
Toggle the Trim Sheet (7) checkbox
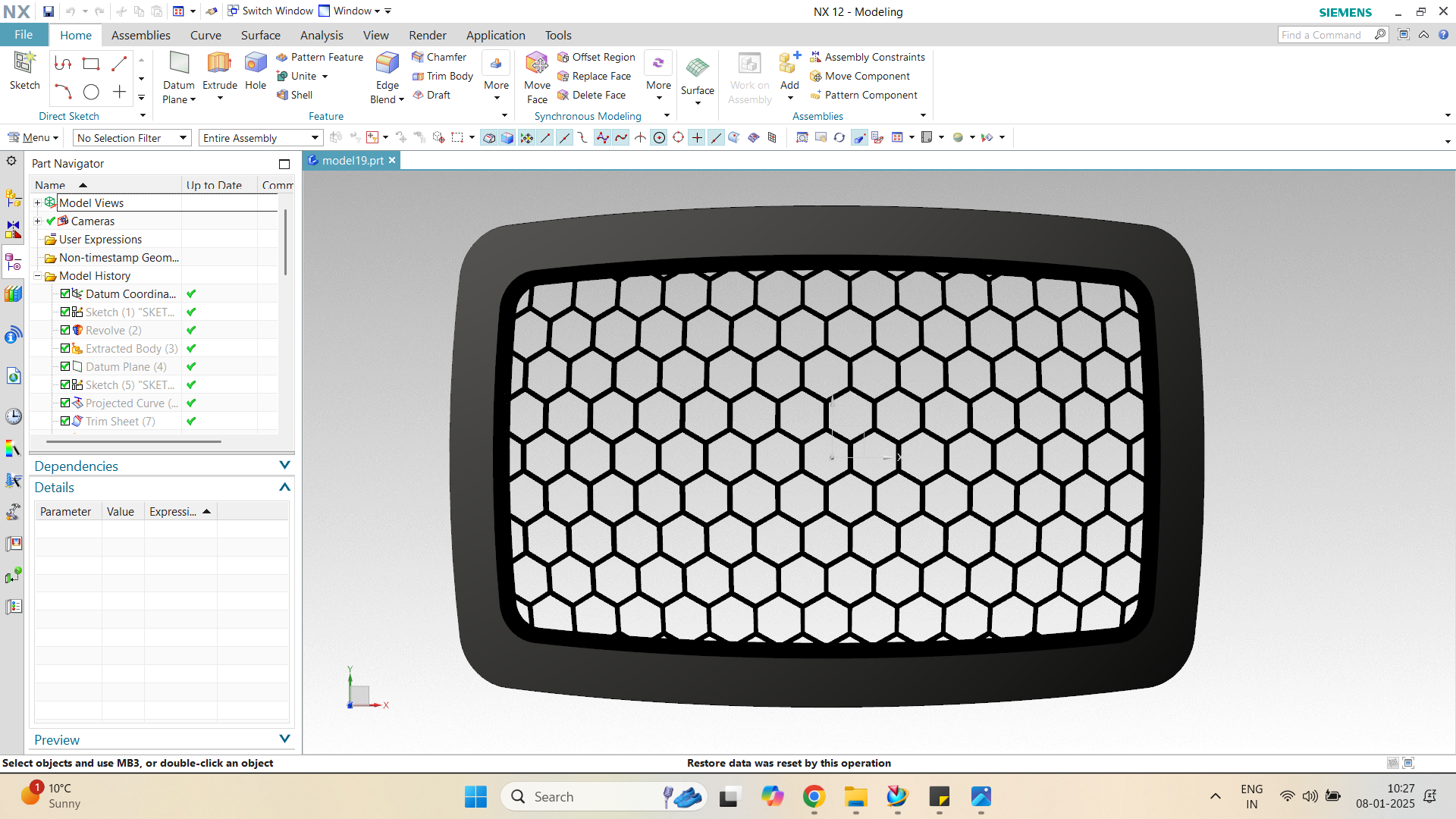tap(65, 422)
